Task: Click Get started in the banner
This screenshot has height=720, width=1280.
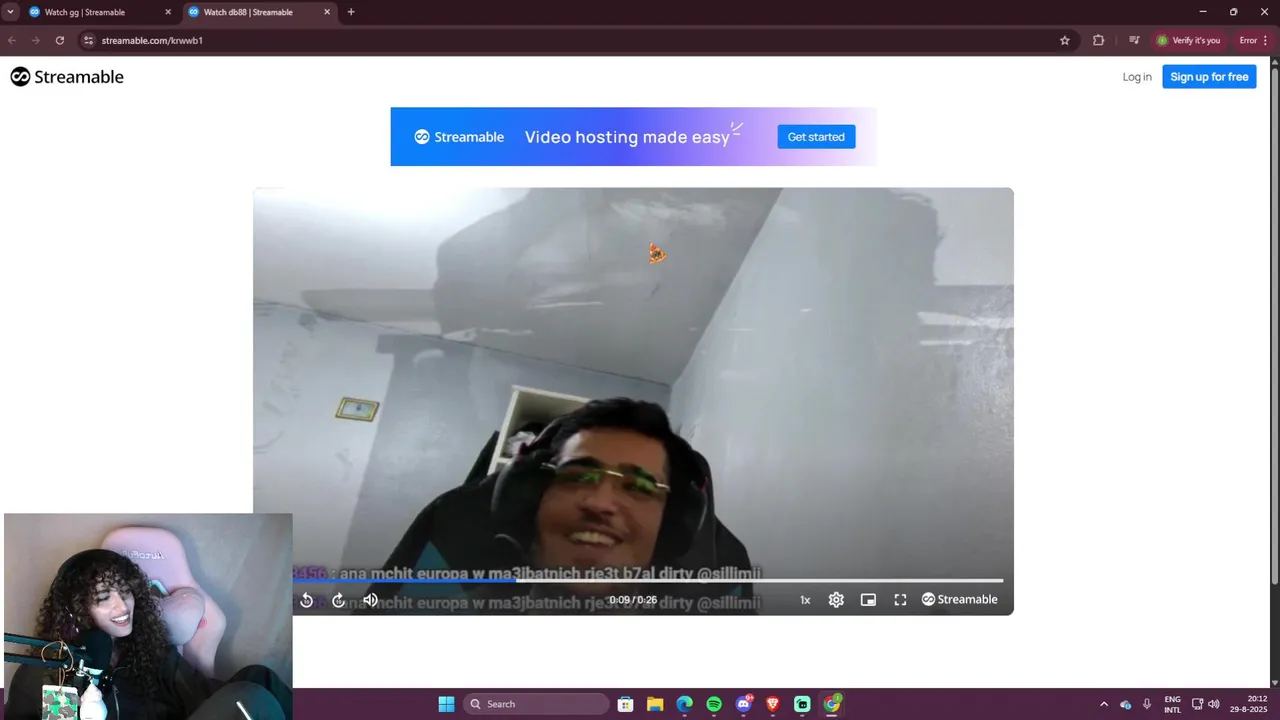Action: (x=816, y=137)
